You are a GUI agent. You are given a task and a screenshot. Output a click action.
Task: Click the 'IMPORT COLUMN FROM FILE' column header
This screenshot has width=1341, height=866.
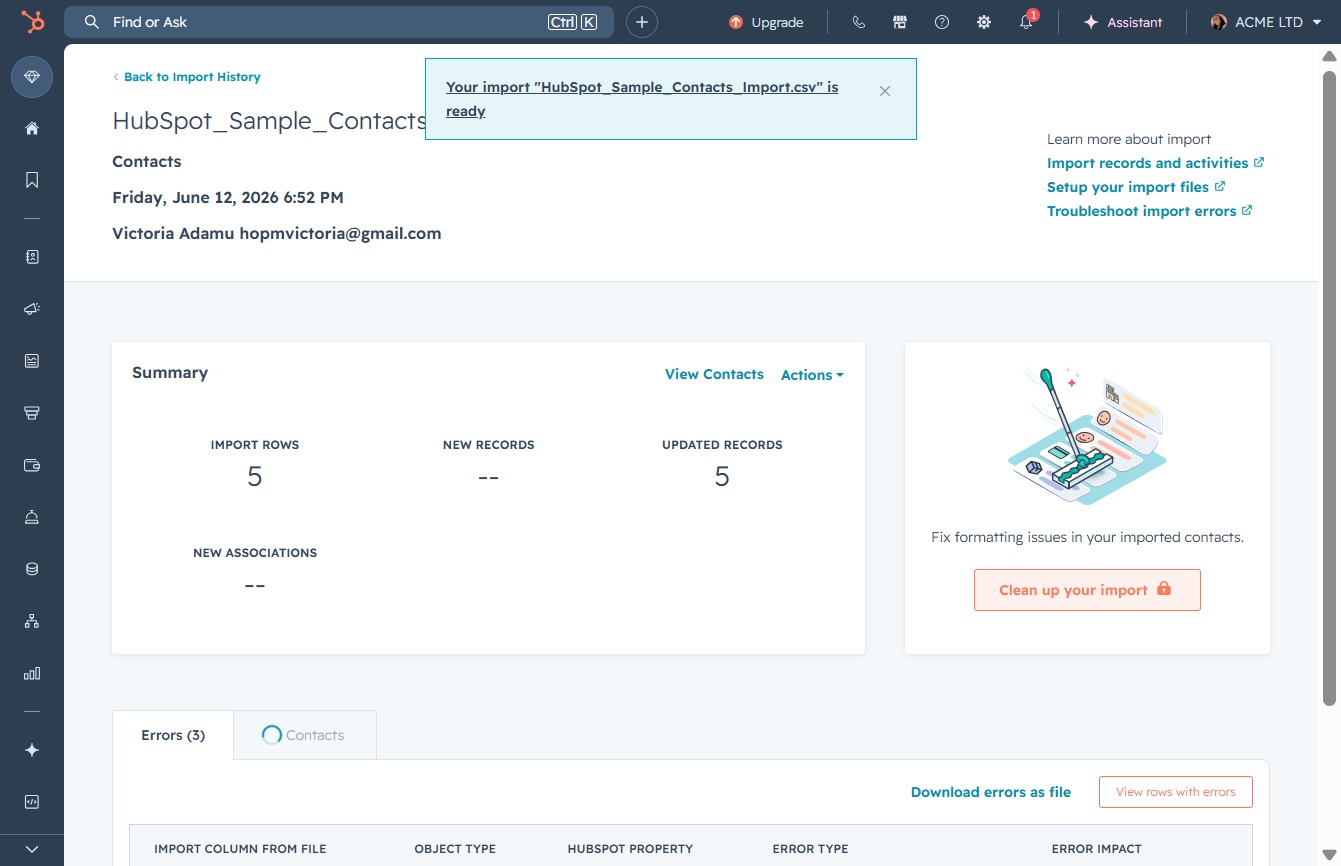point(240,849)
